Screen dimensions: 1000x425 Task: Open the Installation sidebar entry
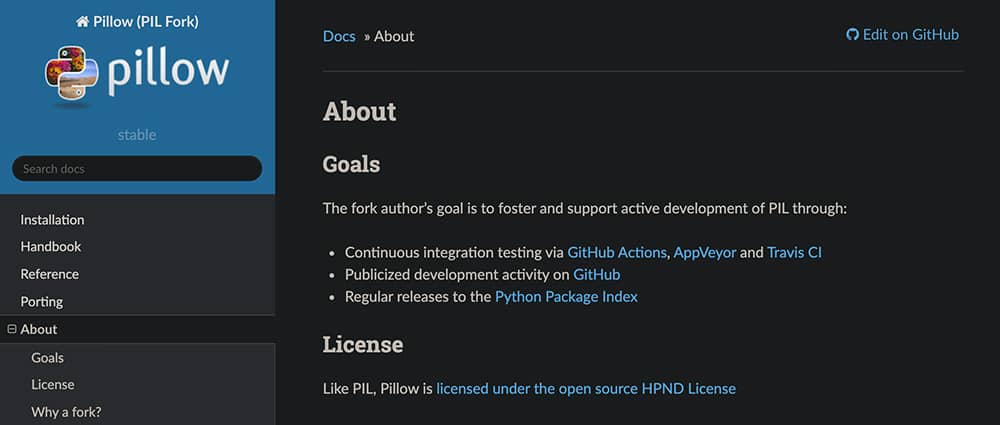point(52,220)
